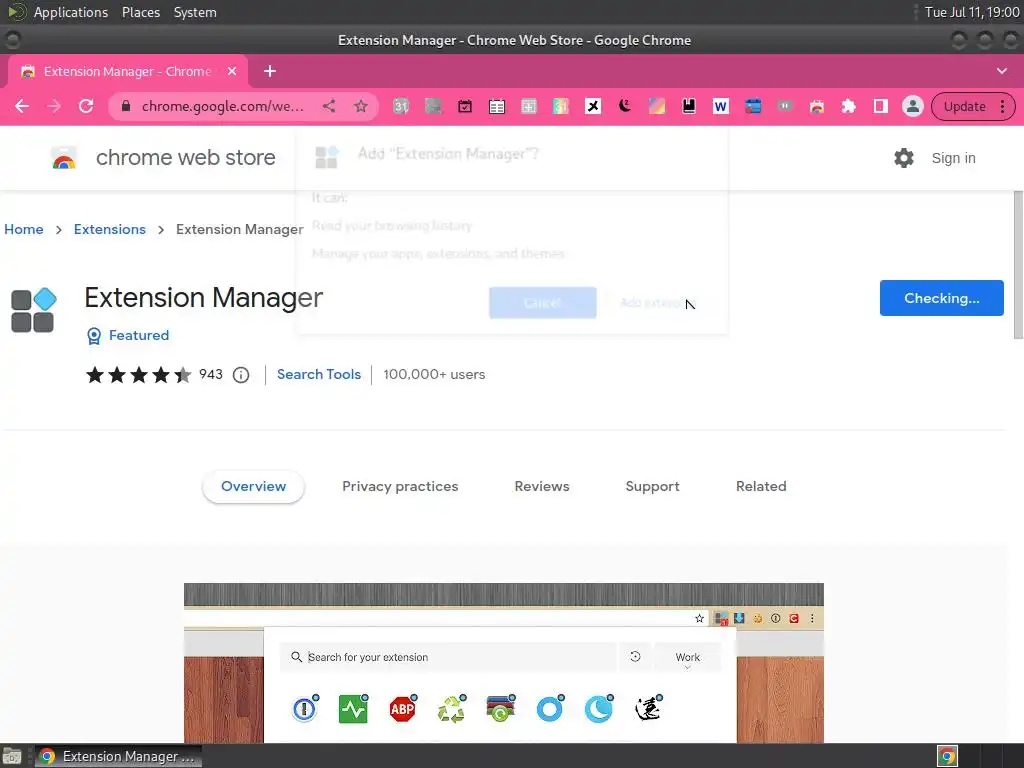Click the Sign in link
Screen dimensions: 1024x768
coord(953,158)
